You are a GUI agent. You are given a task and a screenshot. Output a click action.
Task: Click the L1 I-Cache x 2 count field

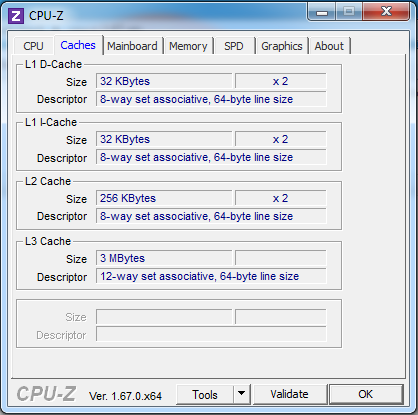(281, 139)
